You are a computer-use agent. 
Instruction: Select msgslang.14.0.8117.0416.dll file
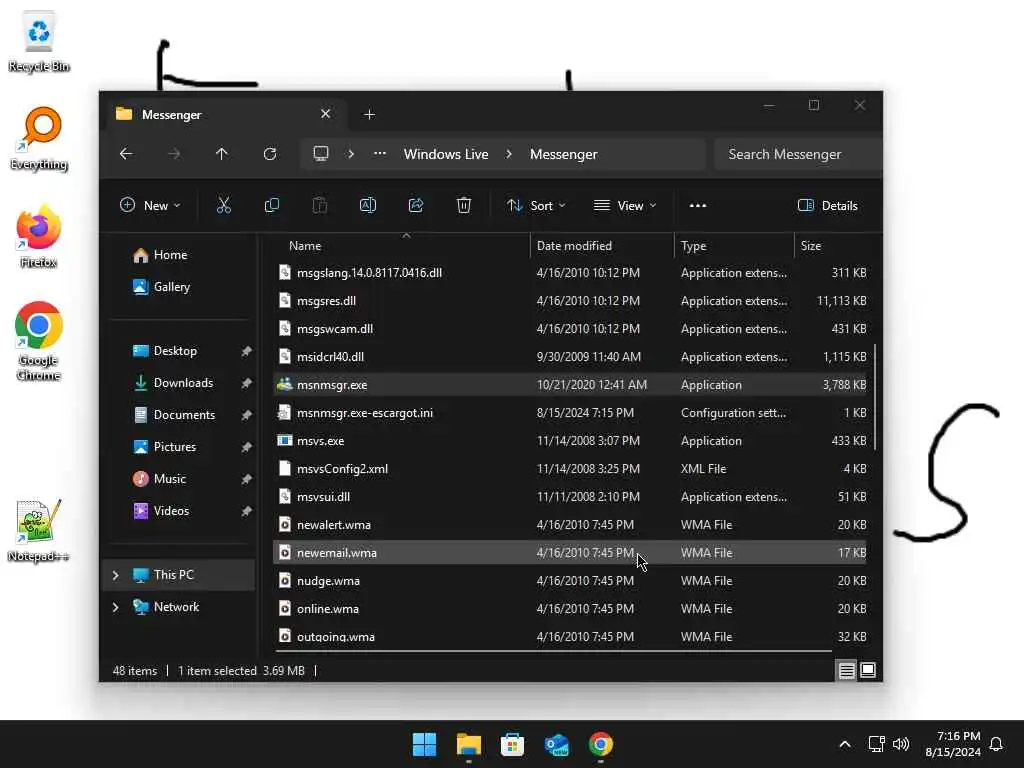pyautogui.click(x=569, y=272)
